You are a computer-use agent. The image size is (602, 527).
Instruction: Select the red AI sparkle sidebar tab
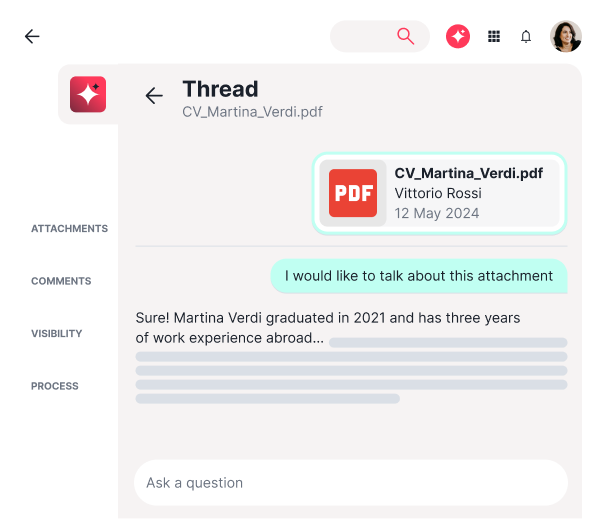click(x=88, y=94)
